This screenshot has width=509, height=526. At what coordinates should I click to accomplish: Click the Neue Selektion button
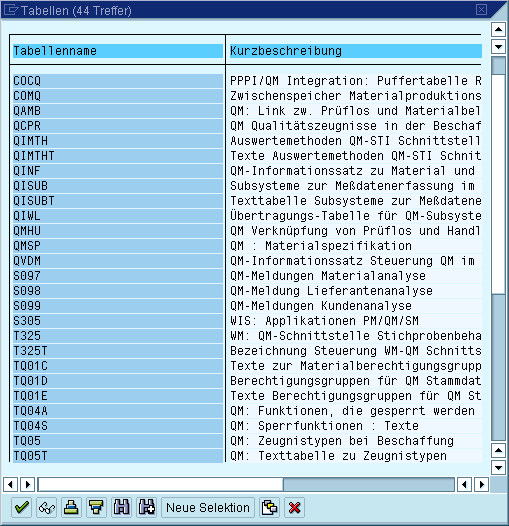[x=208, y=507]
